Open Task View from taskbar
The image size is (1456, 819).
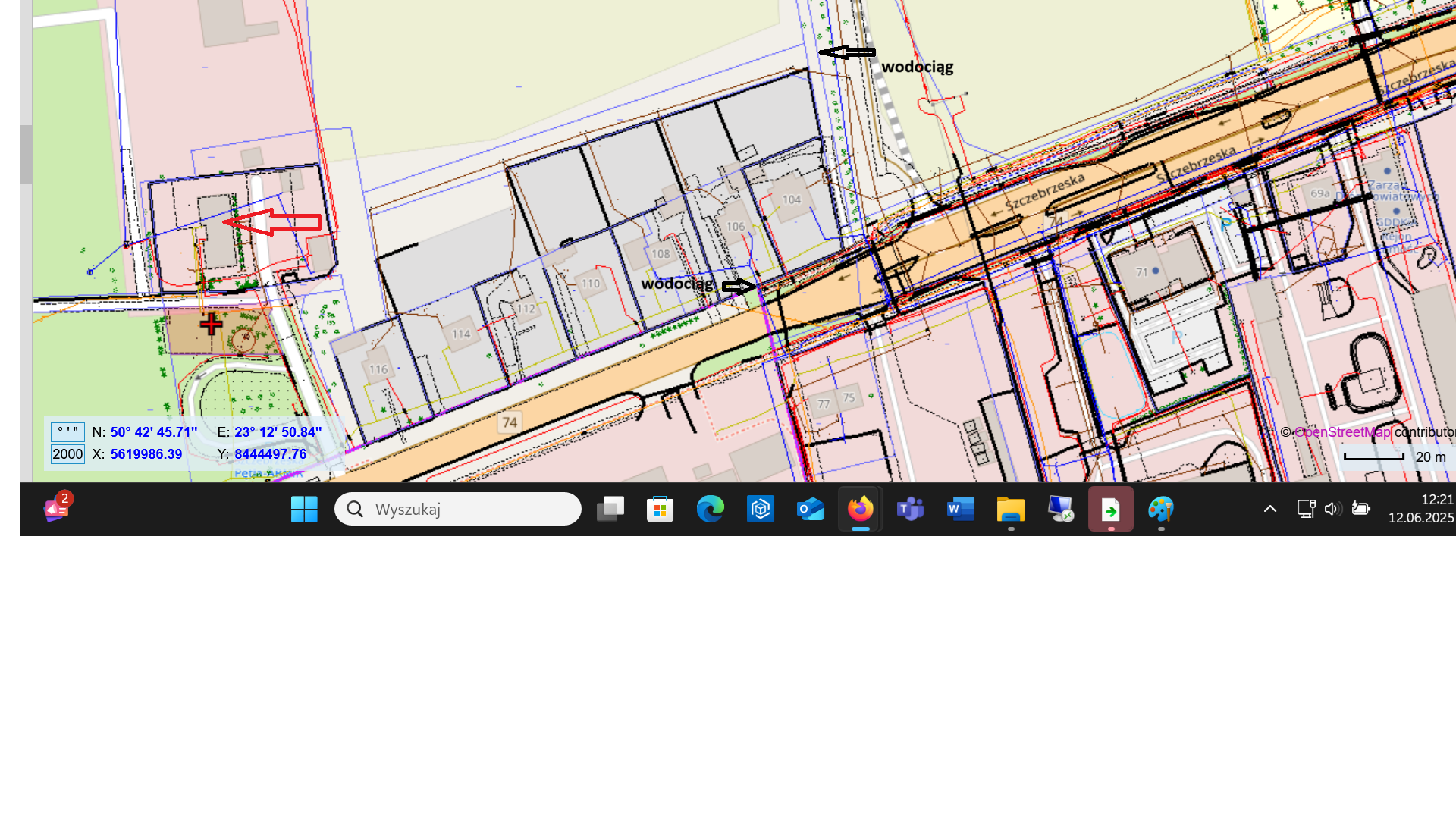tap(610, 510)
